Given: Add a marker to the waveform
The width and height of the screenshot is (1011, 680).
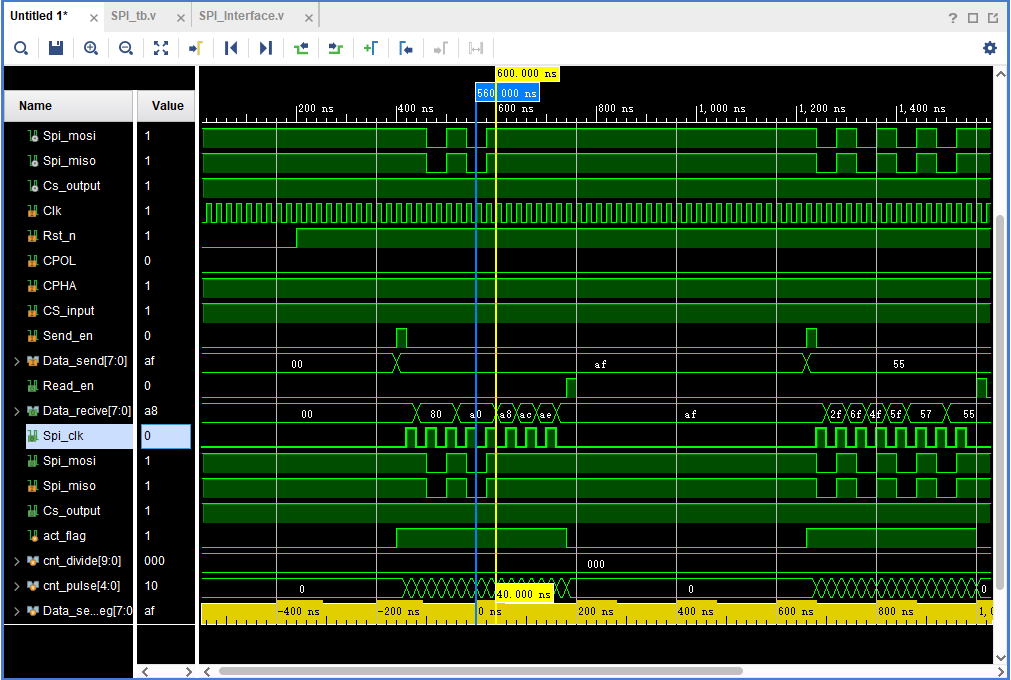Looking at the screenshot, I should (371, 48).
